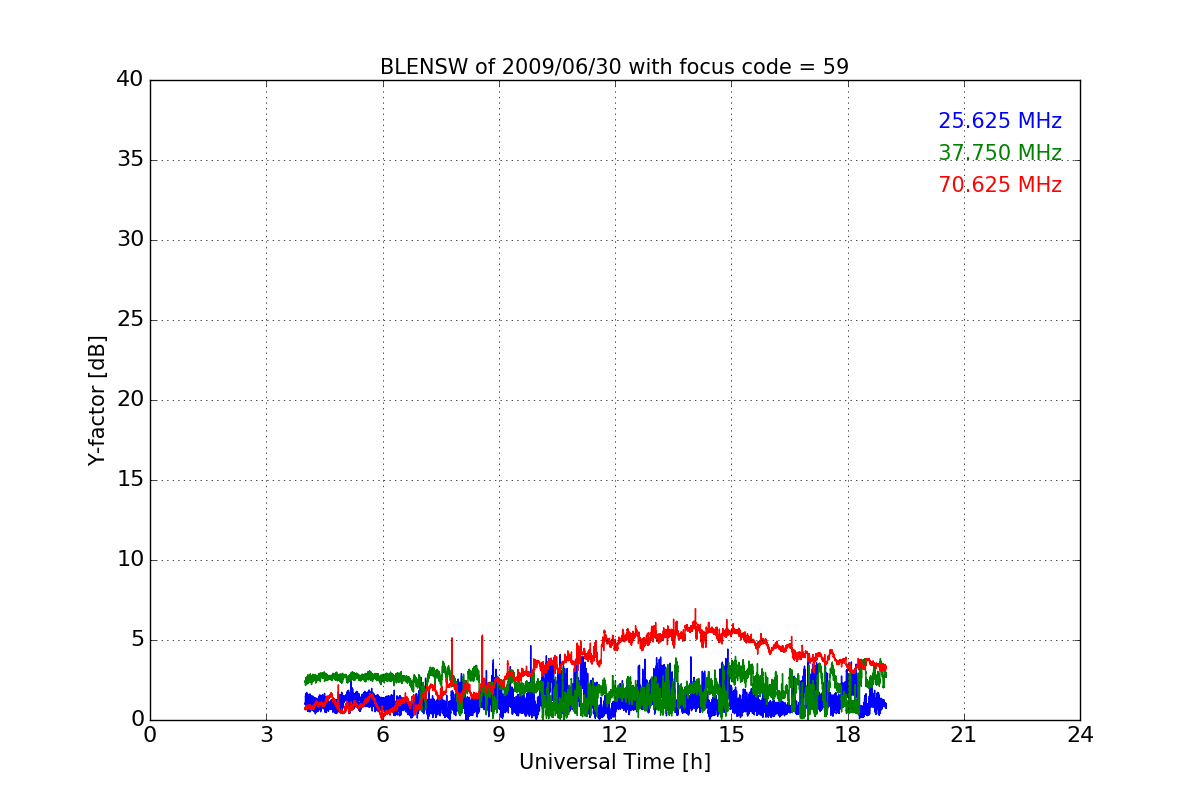Click the x-axis tick label '24'
Screen dimensions: 1200x800
[x=1080, y=734]
